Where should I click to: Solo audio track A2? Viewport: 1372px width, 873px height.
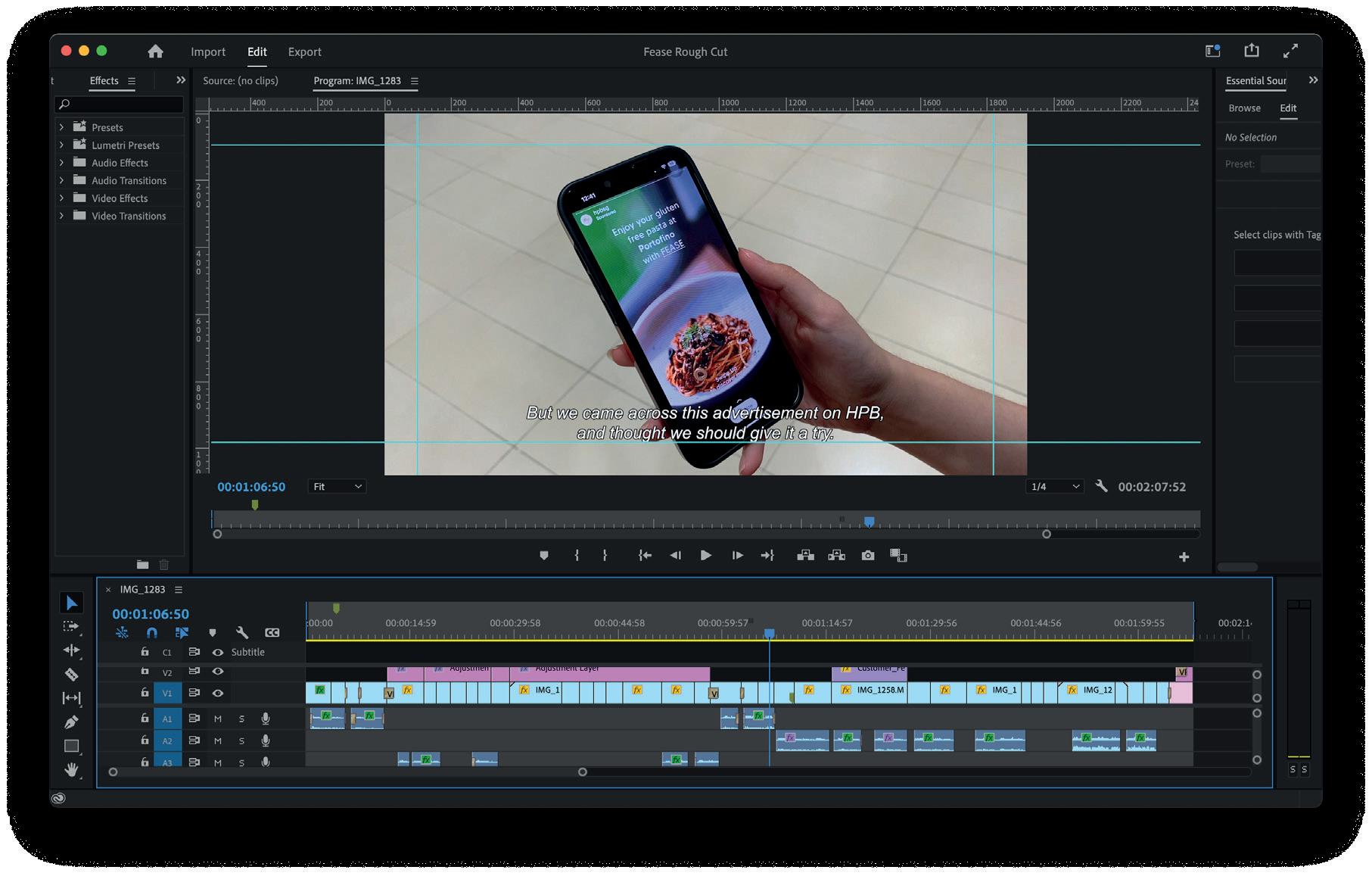(x=242, y=741)
